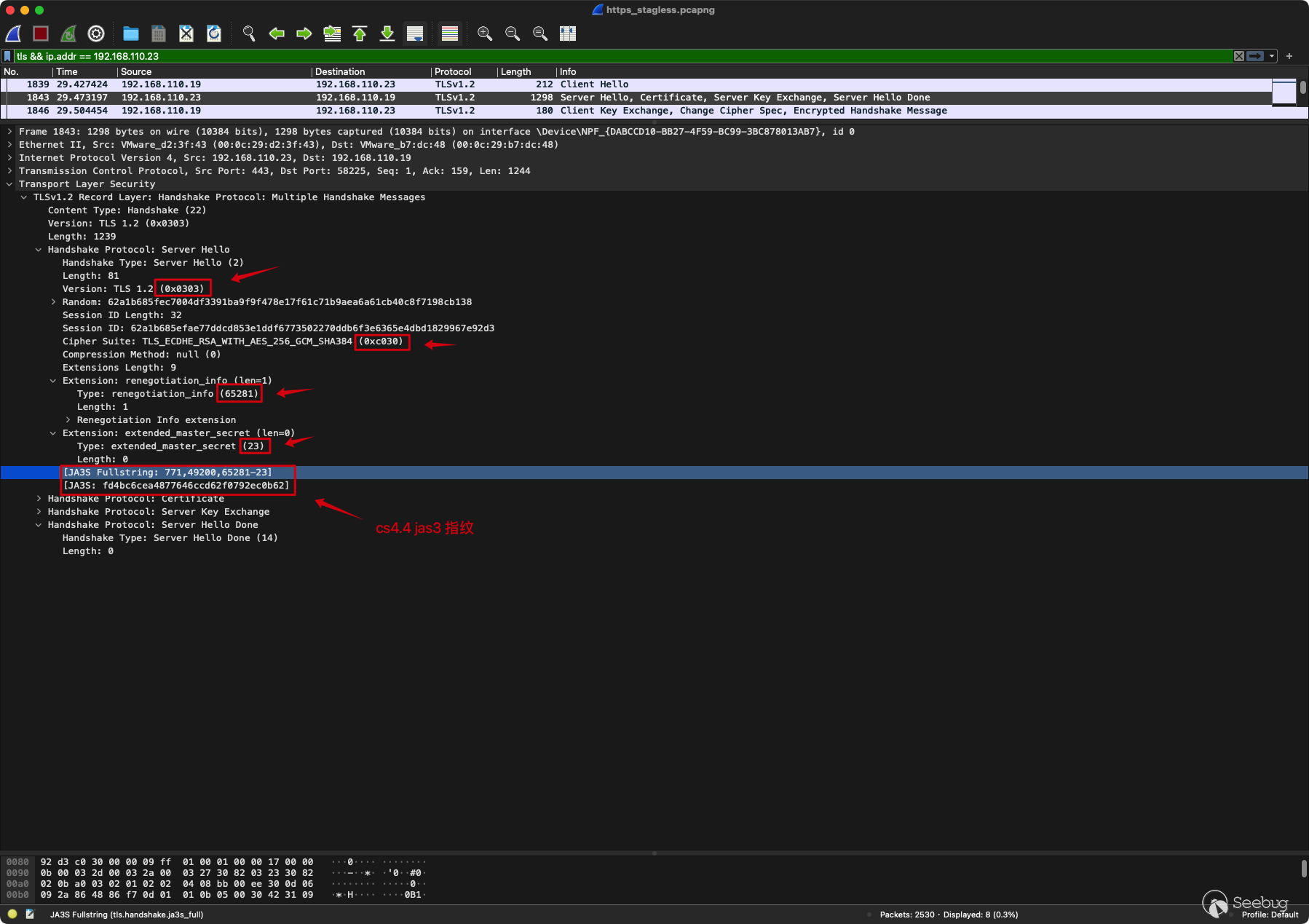Screen dimensions: 1309x924
Task: Expand the Random field
Action: (x=53, y=302)
